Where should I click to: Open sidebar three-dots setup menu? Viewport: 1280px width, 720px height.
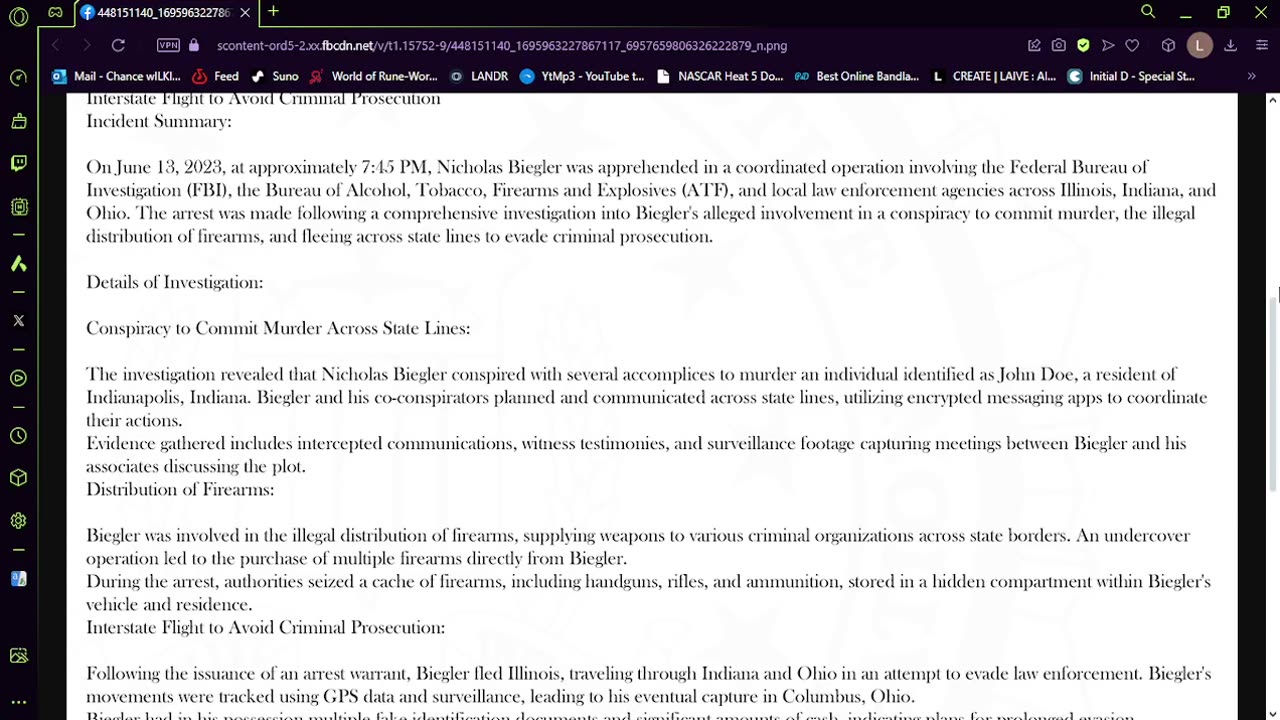coord(18,702)
